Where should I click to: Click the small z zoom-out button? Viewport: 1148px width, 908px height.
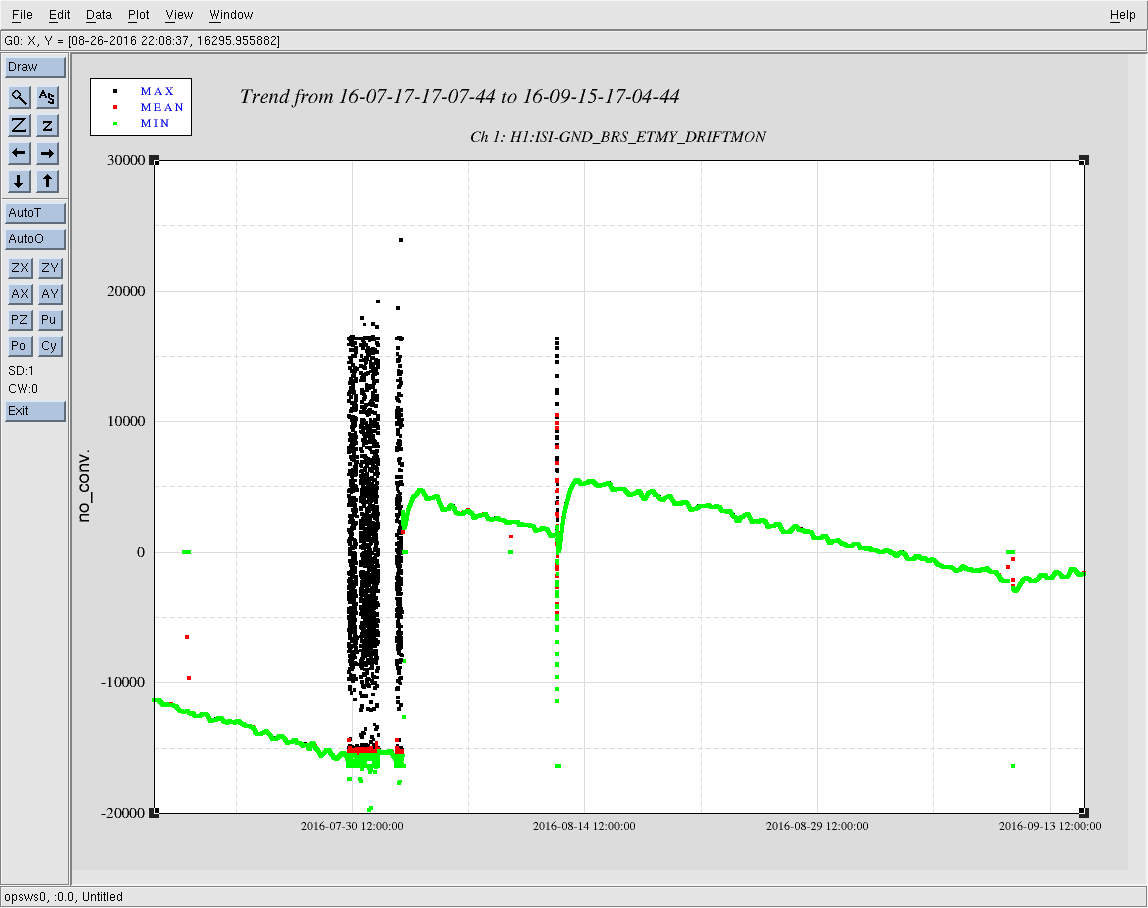pyautogui.click(x=47, y=125)
